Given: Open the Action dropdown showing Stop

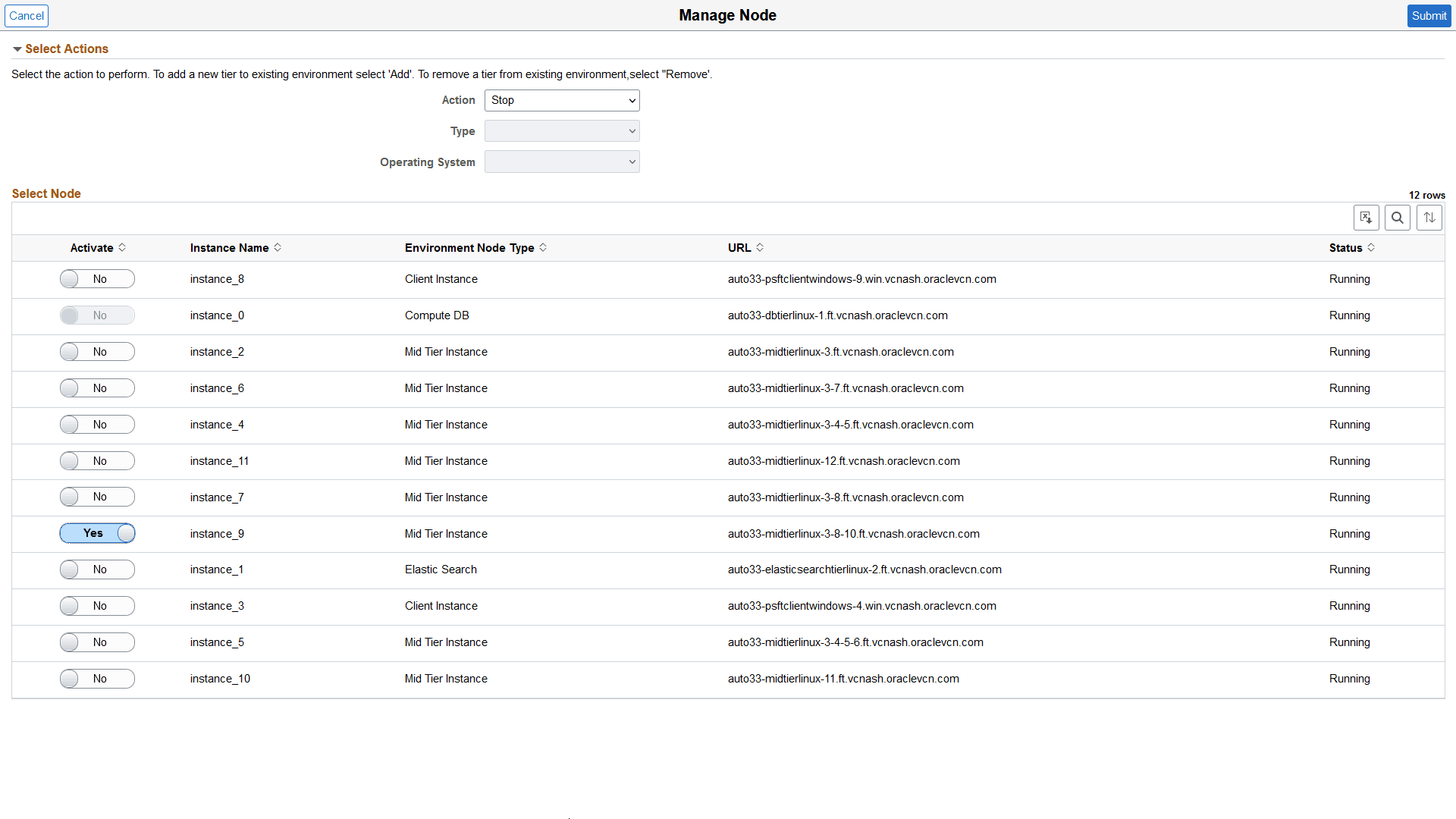Looking at the screenshot, I should 561,100.
